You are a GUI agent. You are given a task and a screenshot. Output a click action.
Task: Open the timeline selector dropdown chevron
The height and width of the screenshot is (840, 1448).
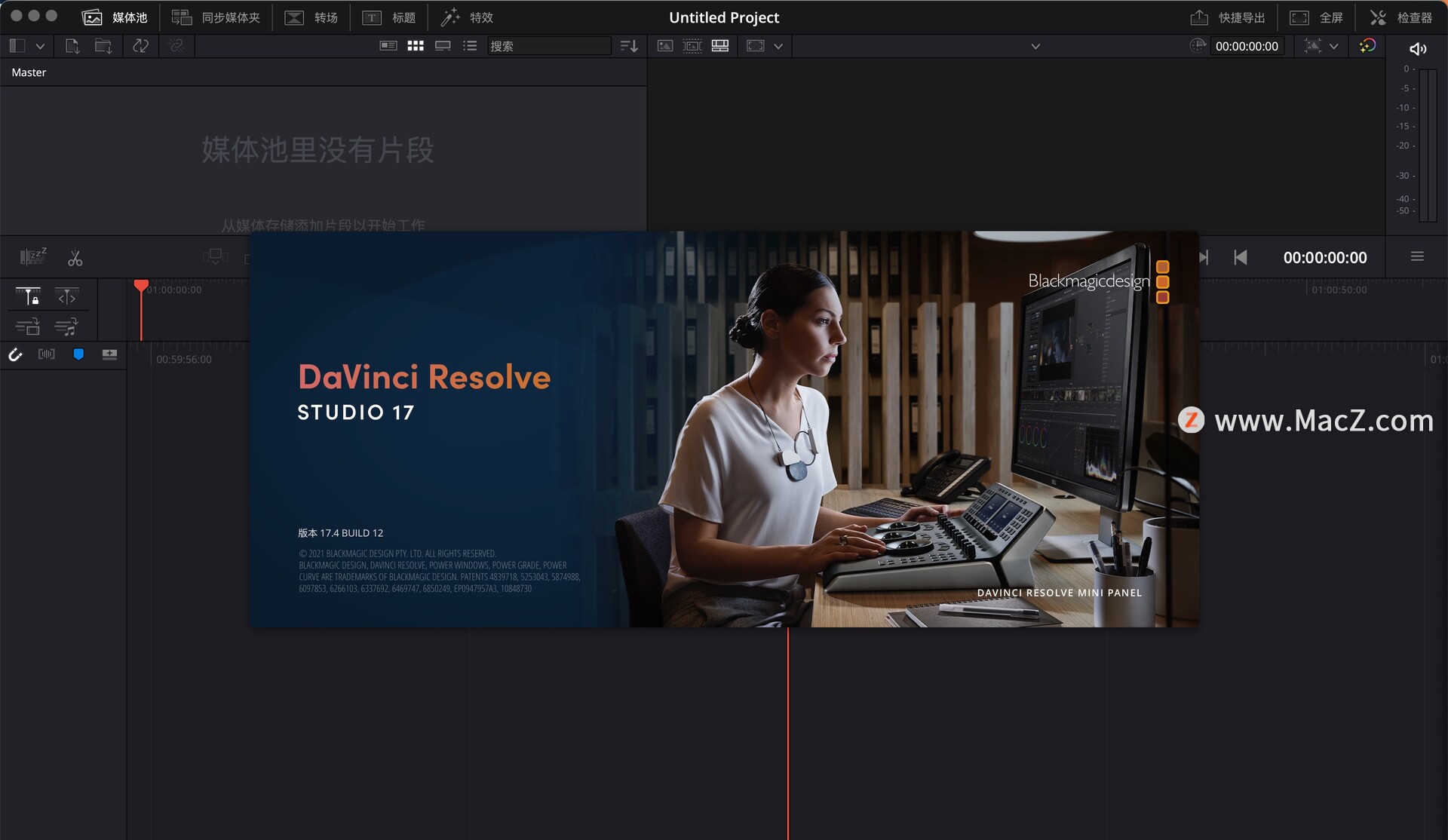[1035, 46]
